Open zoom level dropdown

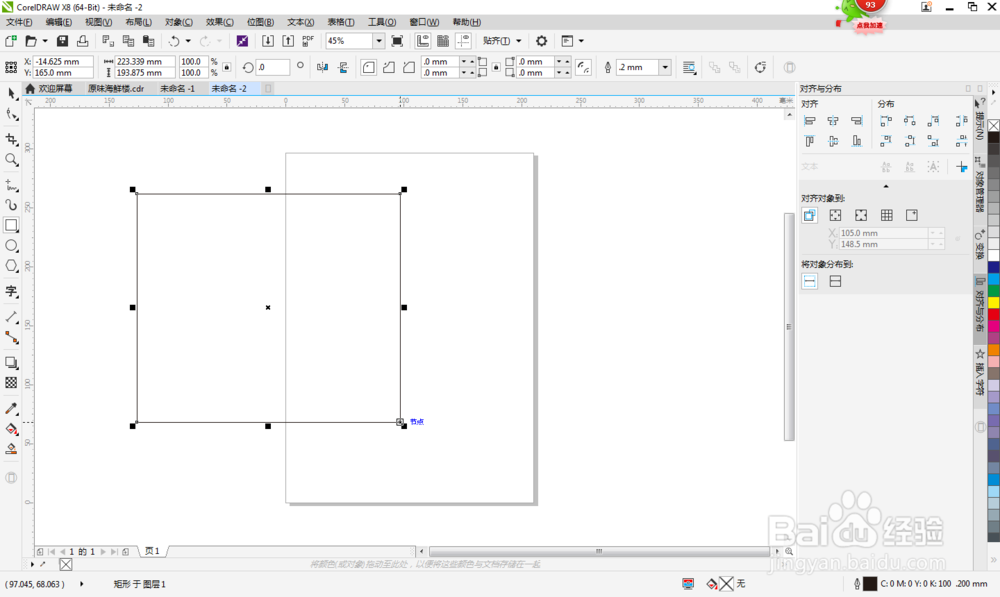click(x=378, y=41)
